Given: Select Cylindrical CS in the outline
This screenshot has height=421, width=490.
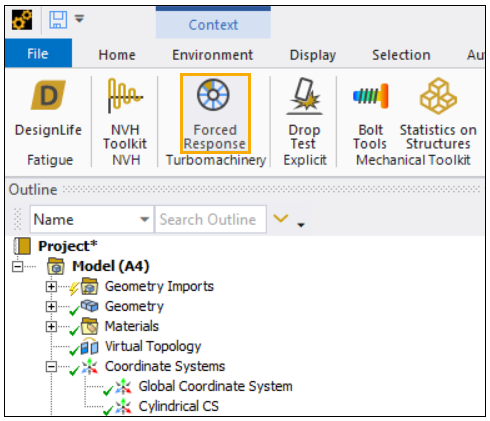Looking at the screenshot, I should point(178,406).
